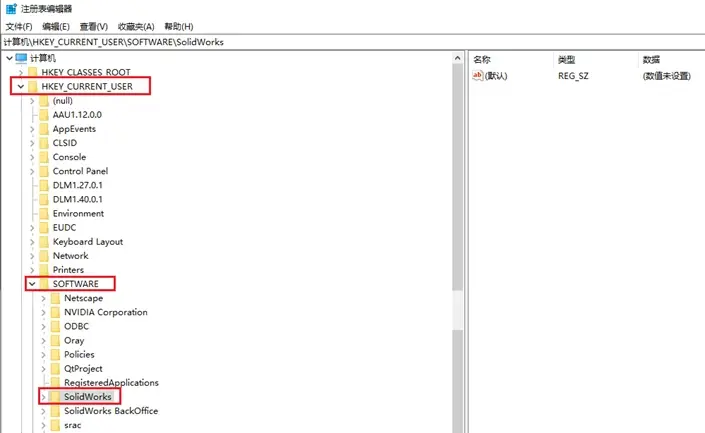Image resolution: width=705 pixels, height=433 pixels.
Task: Click the SolidWorks BackOffice folder icon
Action: 55,411
